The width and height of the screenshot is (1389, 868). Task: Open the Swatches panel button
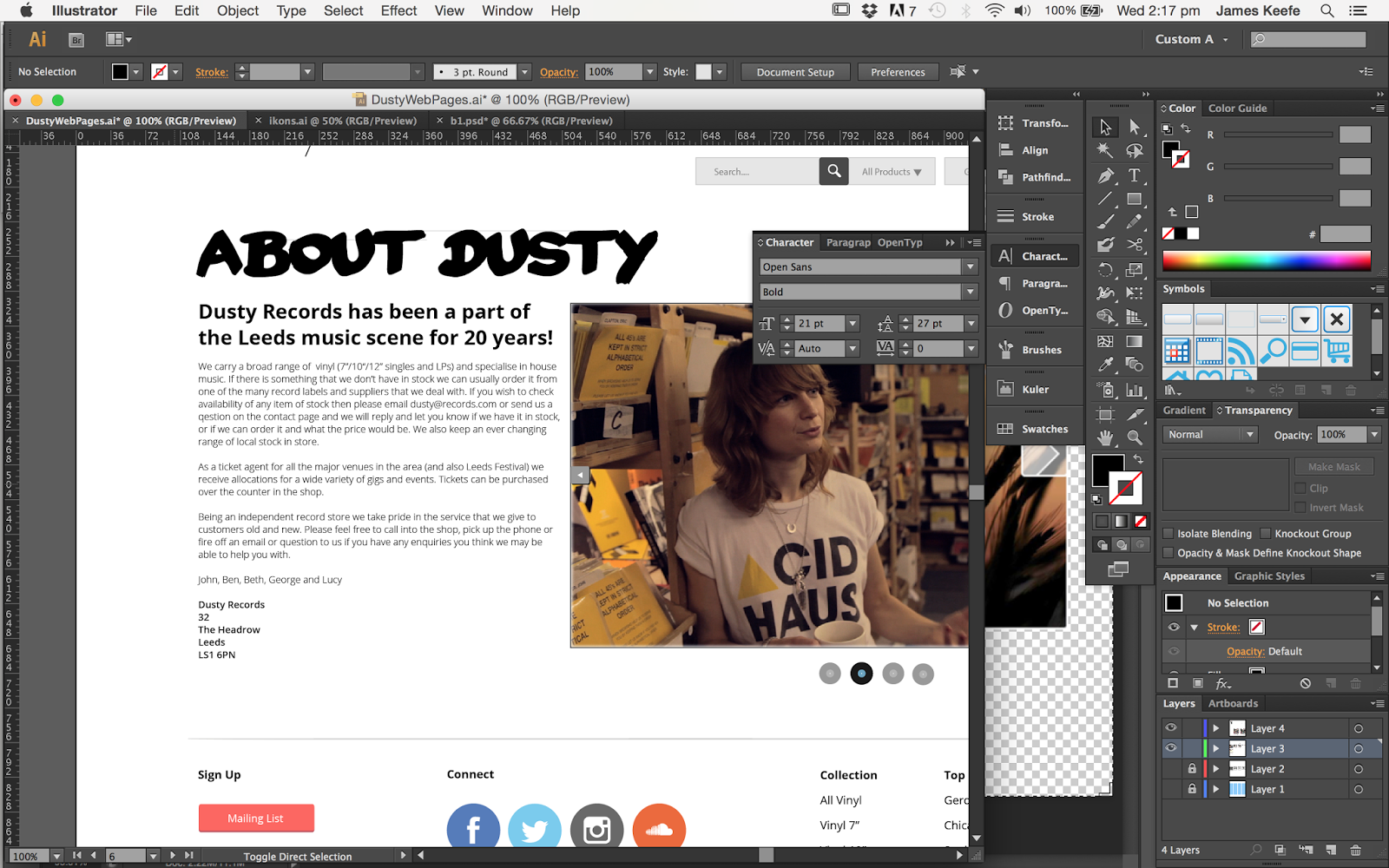click(x=1035, y=429)
